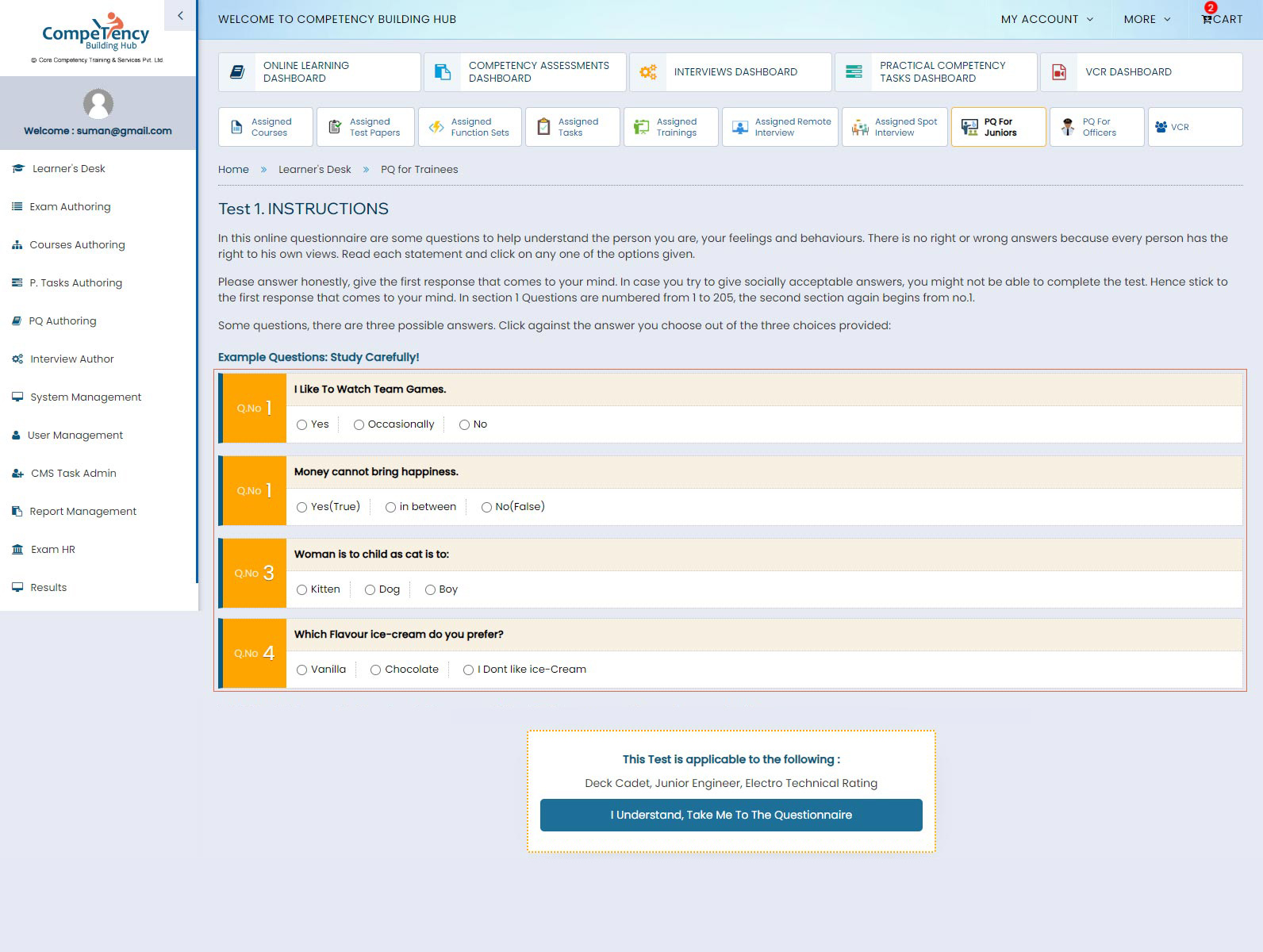Viewport: 1263px width, 952px height.
Task: Click the Online Learning Dashboard book icon
Action: click(x=237, y=72)
